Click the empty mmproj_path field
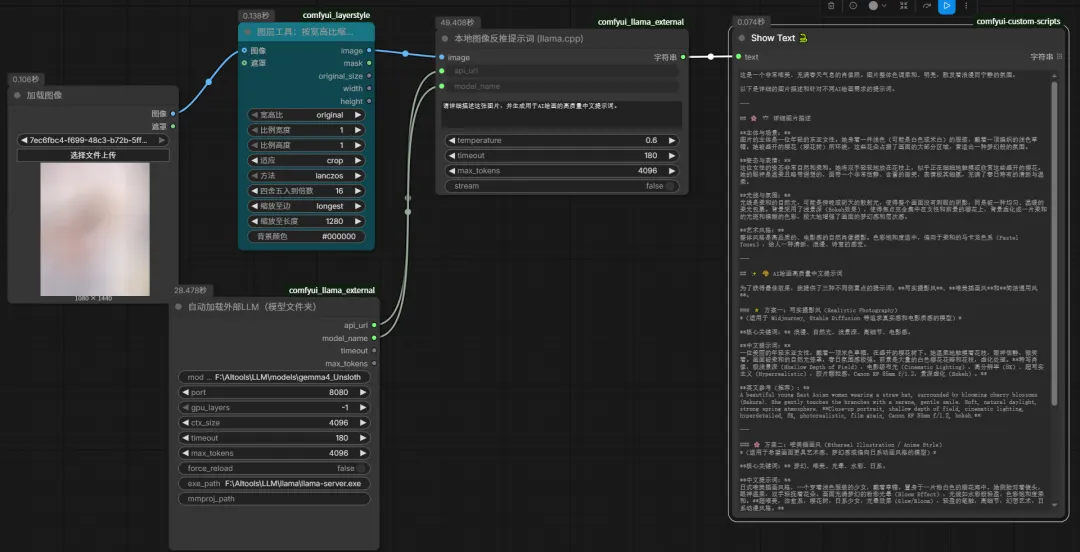The width and height of the screenshot is (1080, 552). 274,499
